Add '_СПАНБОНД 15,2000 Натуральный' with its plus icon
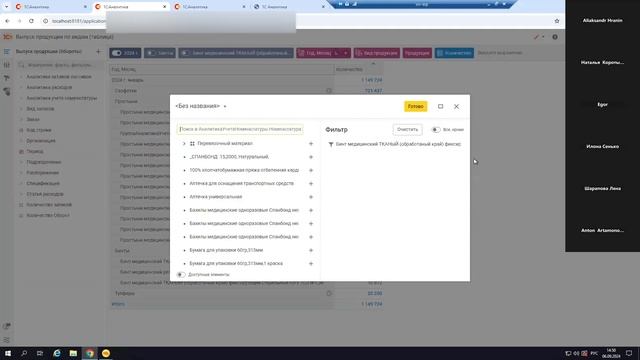Screen dimensions: 640x360 click(311, 157)
